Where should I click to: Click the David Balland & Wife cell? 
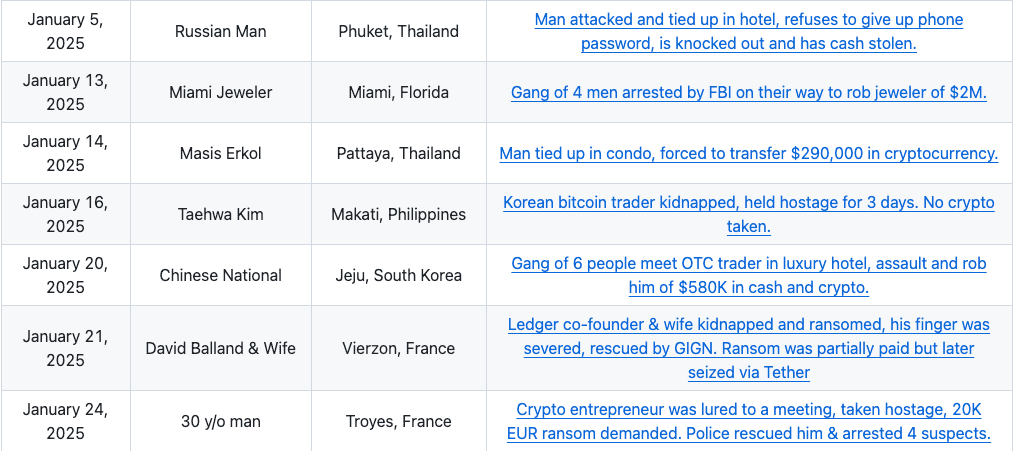[221, 348]
